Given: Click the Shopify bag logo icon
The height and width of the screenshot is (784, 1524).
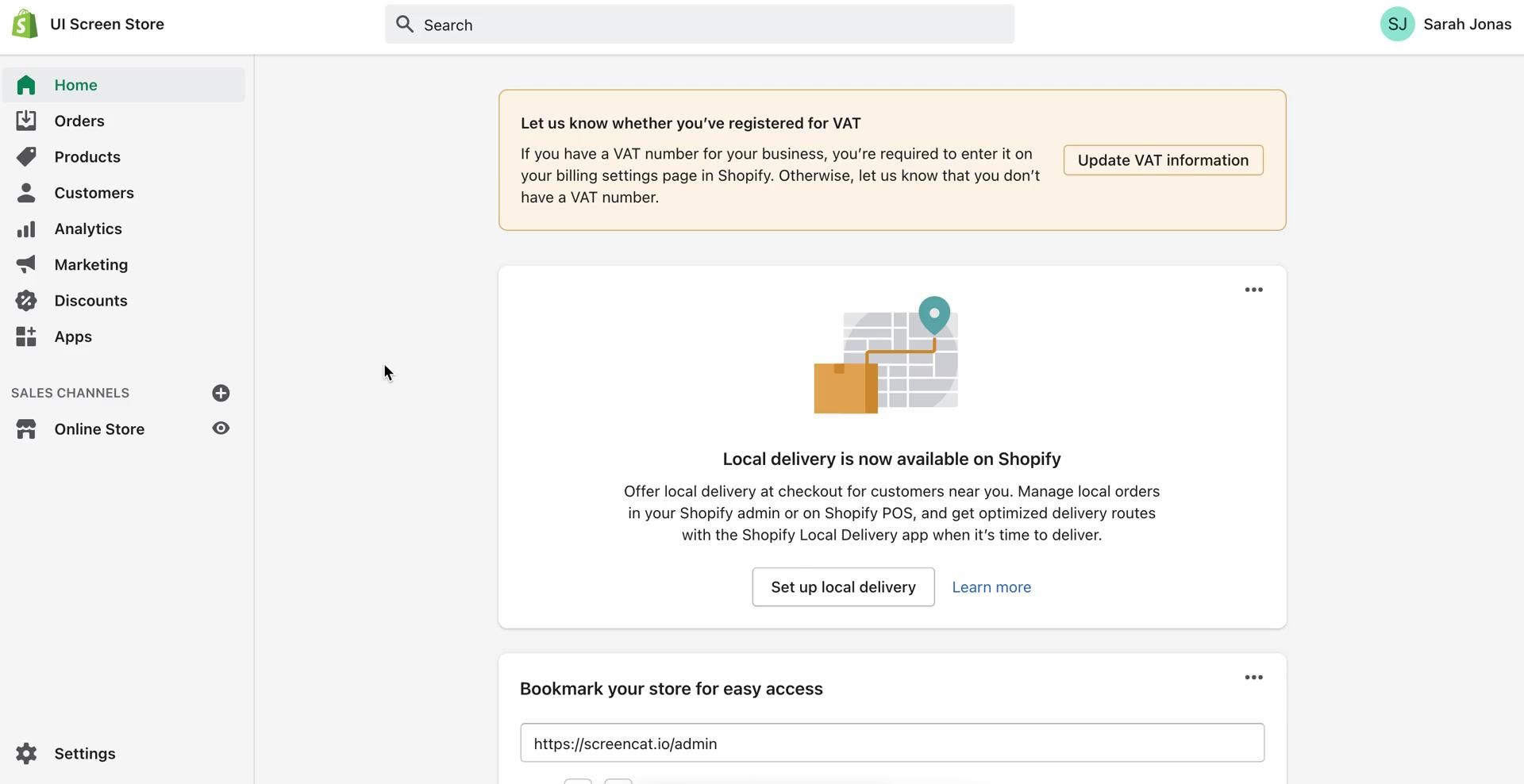Looking at the screenshot, I should (x=25, y=24).
